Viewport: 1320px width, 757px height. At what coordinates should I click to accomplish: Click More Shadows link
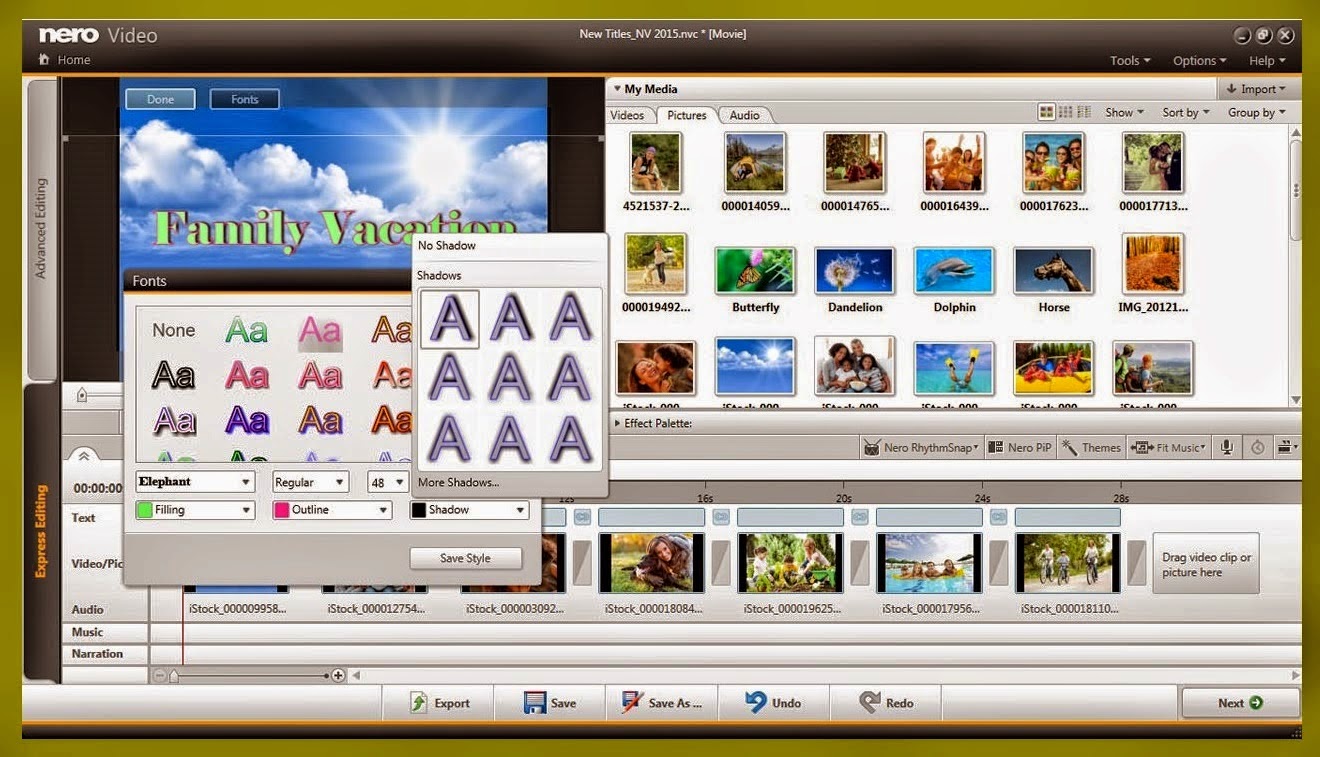(458, 482)
